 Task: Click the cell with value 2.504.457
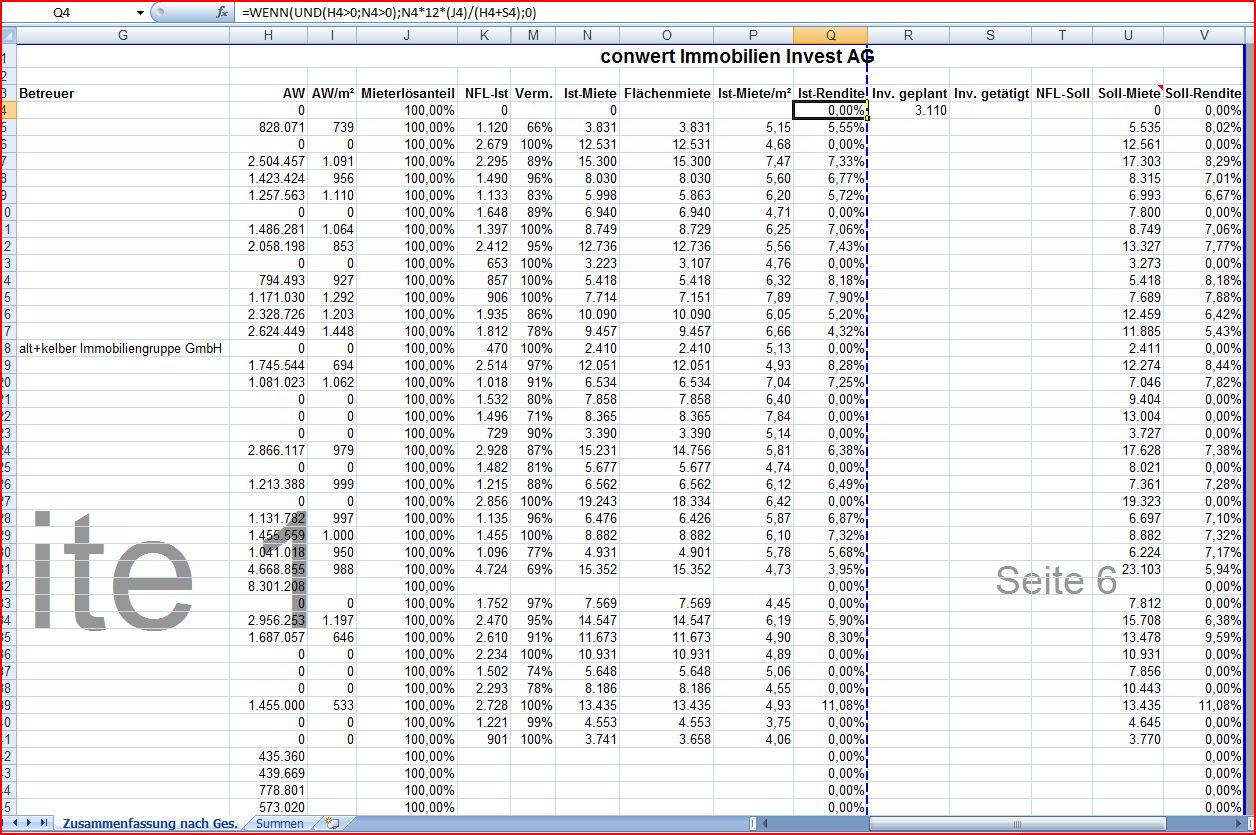click(268, 161)
